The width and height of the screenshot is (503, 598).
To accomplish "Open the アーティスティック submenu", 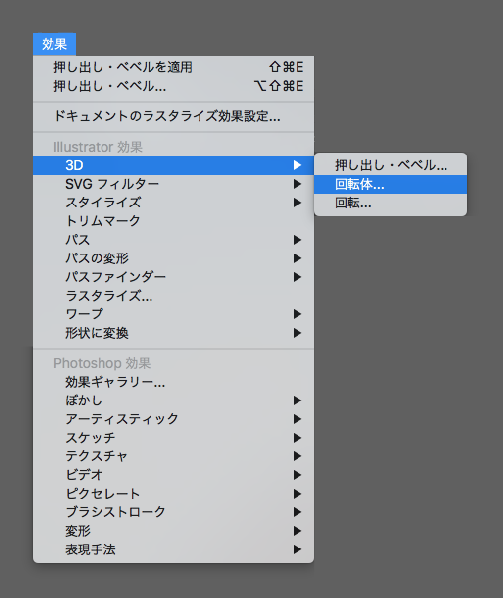I will [174, 419].
